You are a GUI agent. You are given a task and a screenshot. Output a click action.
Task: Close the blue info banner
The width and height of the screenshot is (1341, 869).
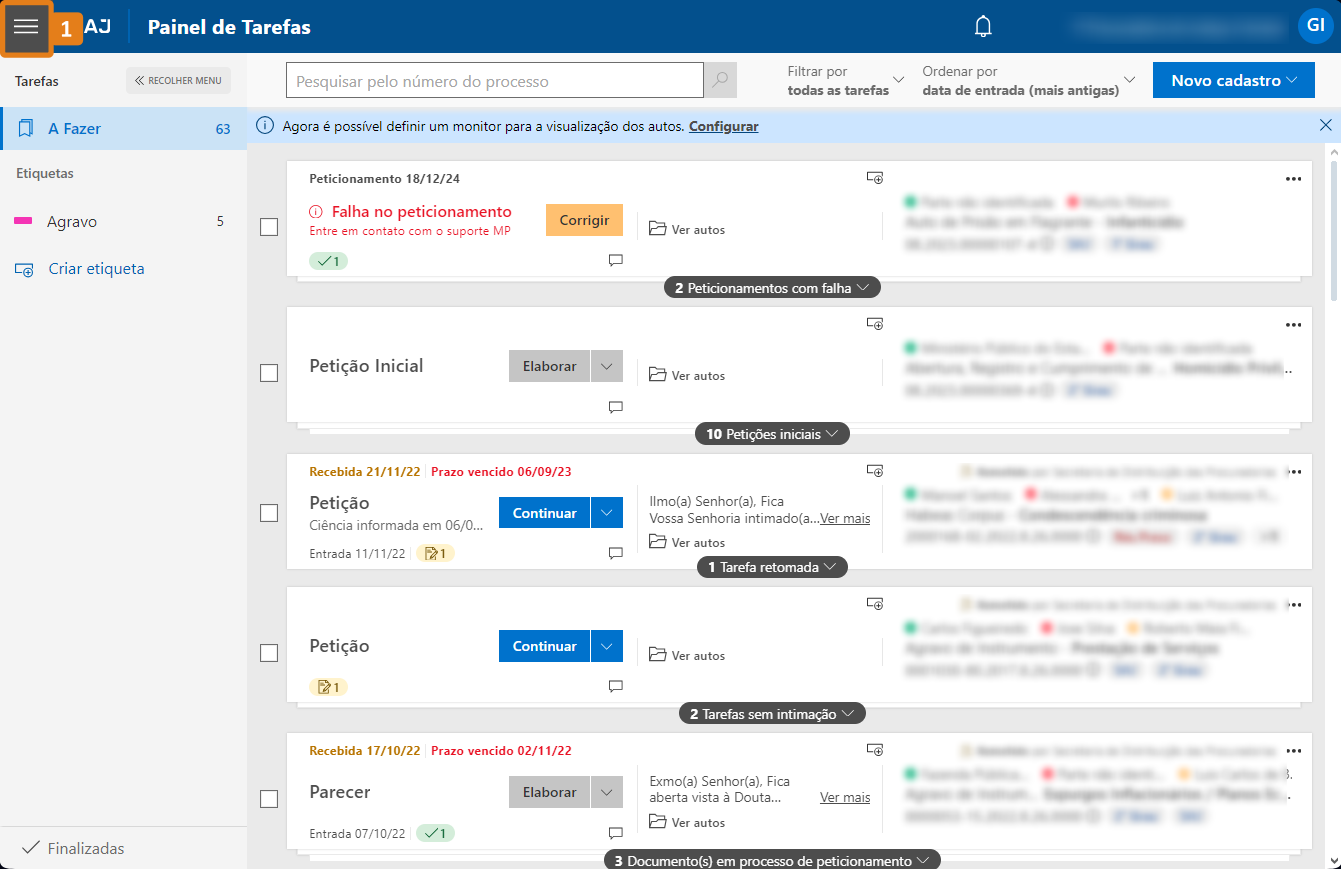pyautogui.click(x=1325, y=126)
